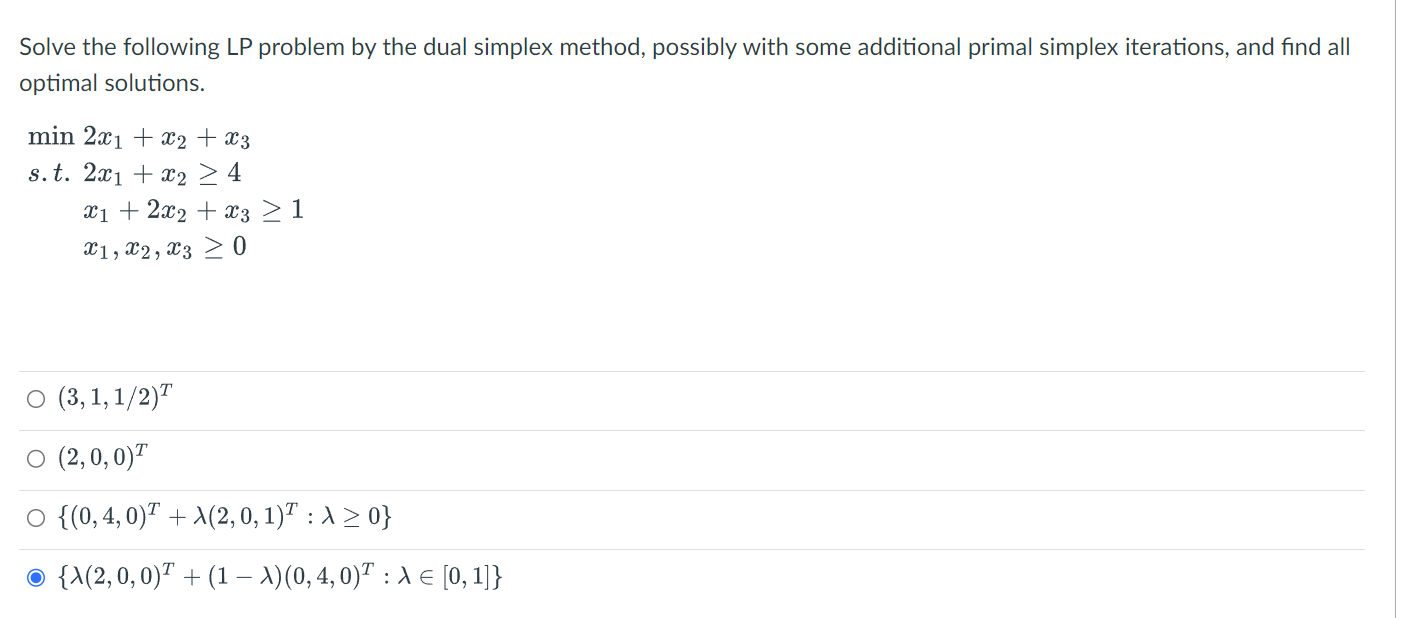
Task: Select option {(0,4,0)^T + λ(2,0,1)^T : λ ≥ 0}
Action: coord(36,516)
